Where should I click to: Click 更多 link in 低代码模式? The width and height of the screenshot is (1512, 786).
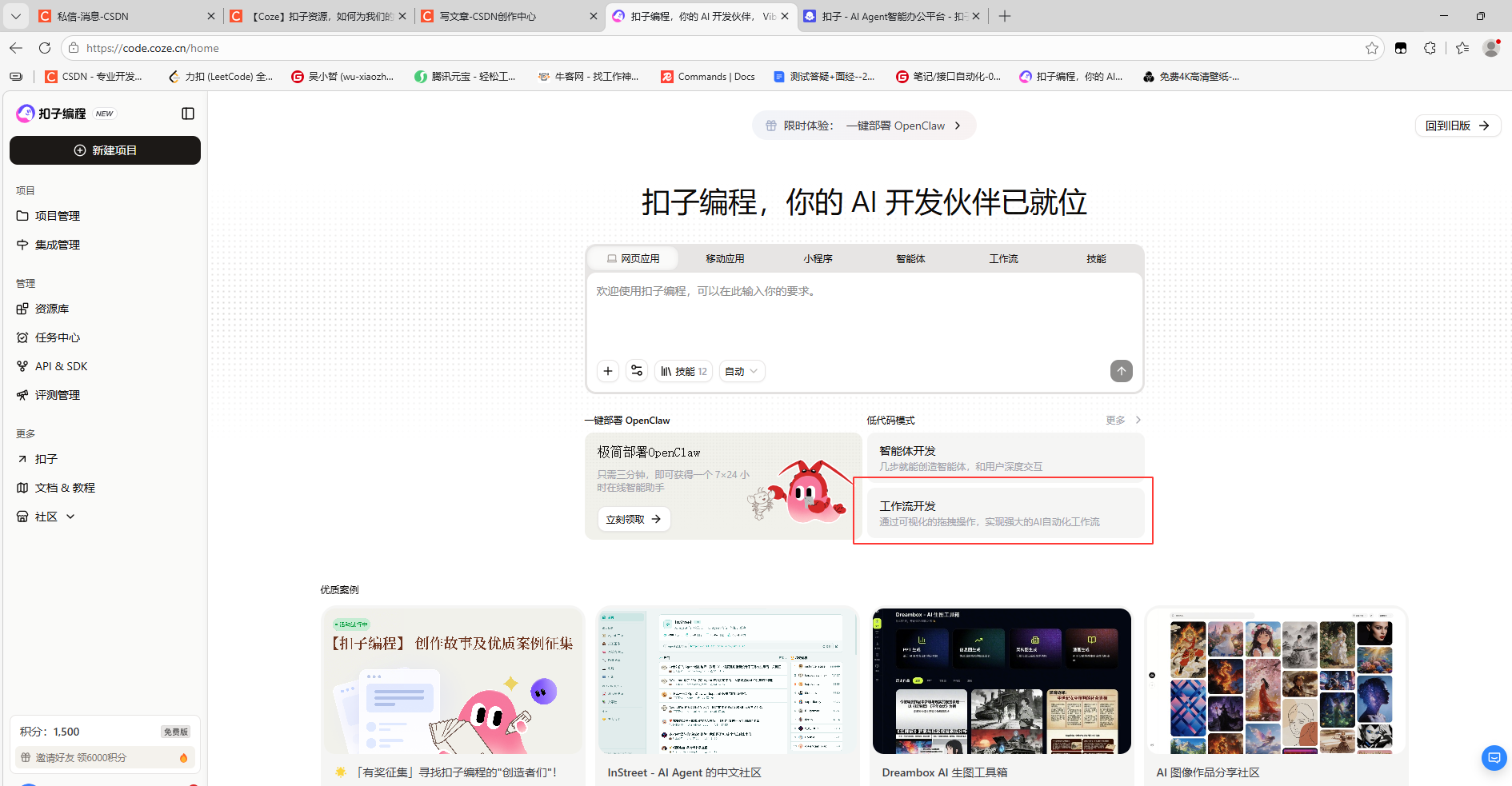pos(1123,420)
